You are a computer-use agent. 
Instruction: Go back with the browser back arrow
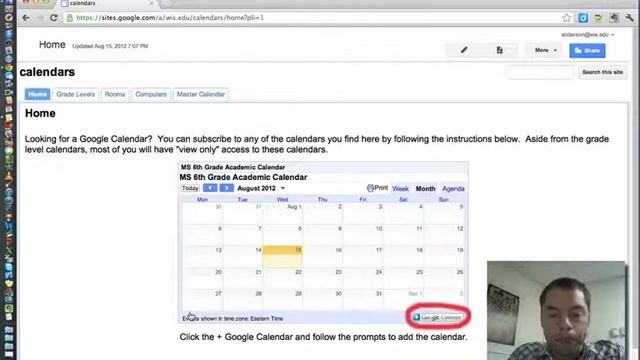(x=26, y=18)
